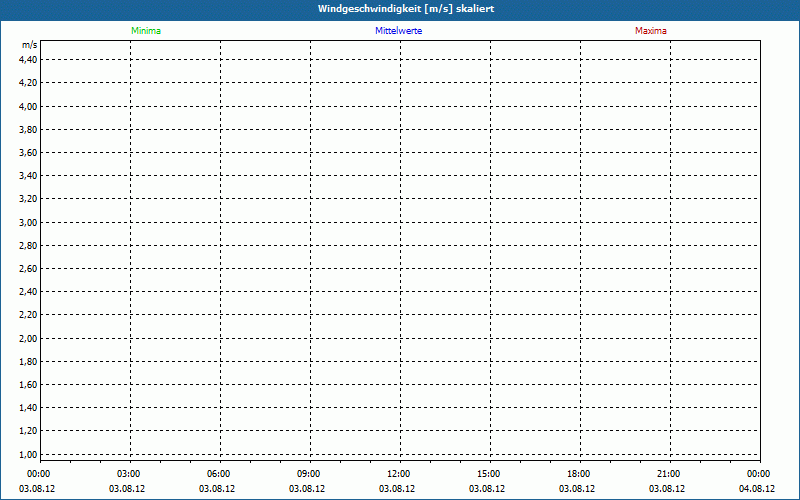Click the m/s unit label above the y-axis
800x500 pixels.
click(x=30, y=46)
